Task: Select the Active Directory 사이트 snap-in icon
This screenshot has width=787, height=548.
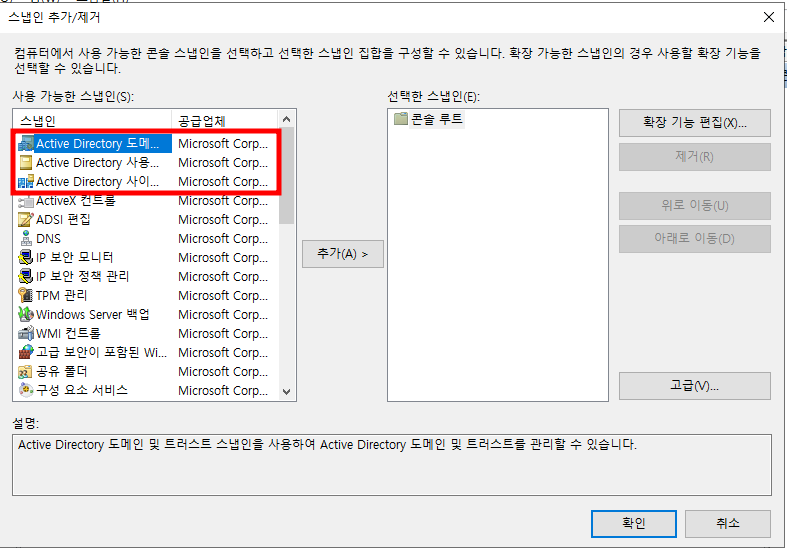Action: click(26, 182)
